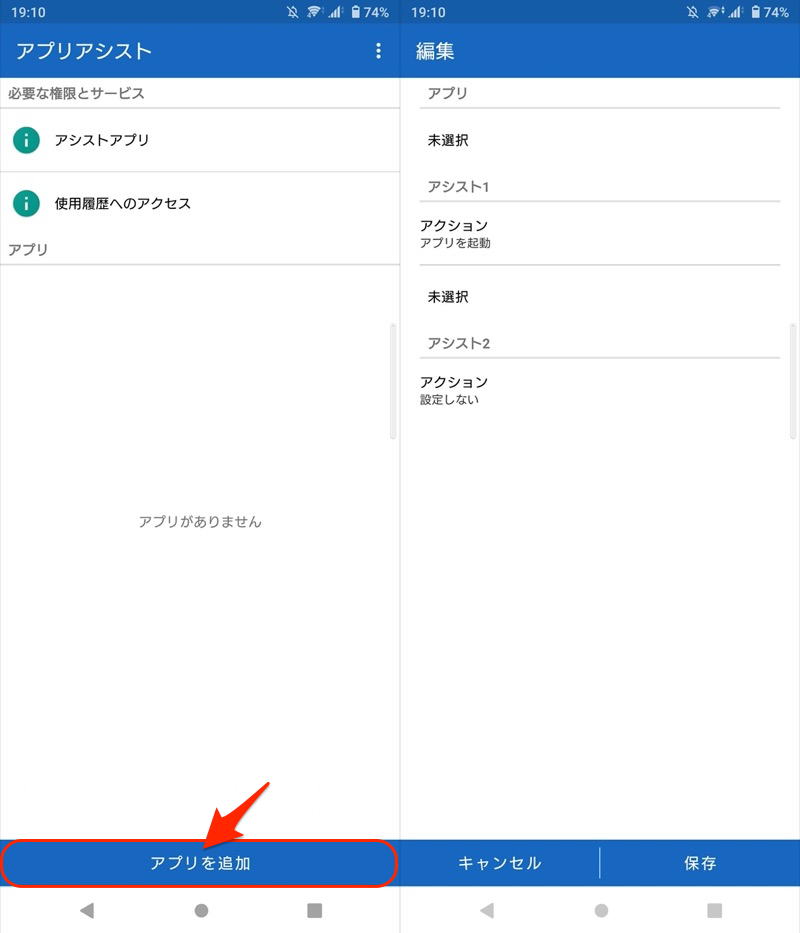The image size is (800, 933).
Task: Tap the recent apps square on 編集 screen
Action: [x=714, y=910]
